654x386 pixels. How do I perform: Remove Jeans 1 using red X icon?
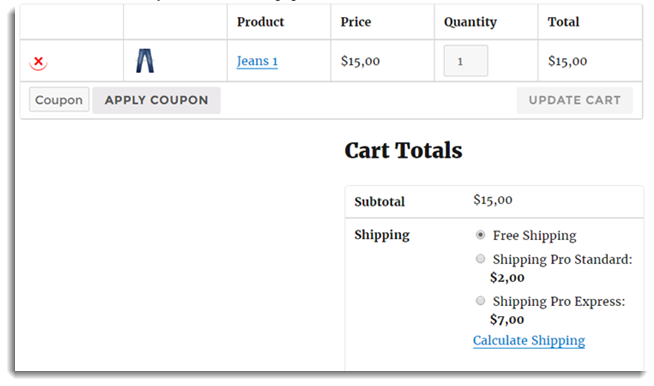pos(38,62)
